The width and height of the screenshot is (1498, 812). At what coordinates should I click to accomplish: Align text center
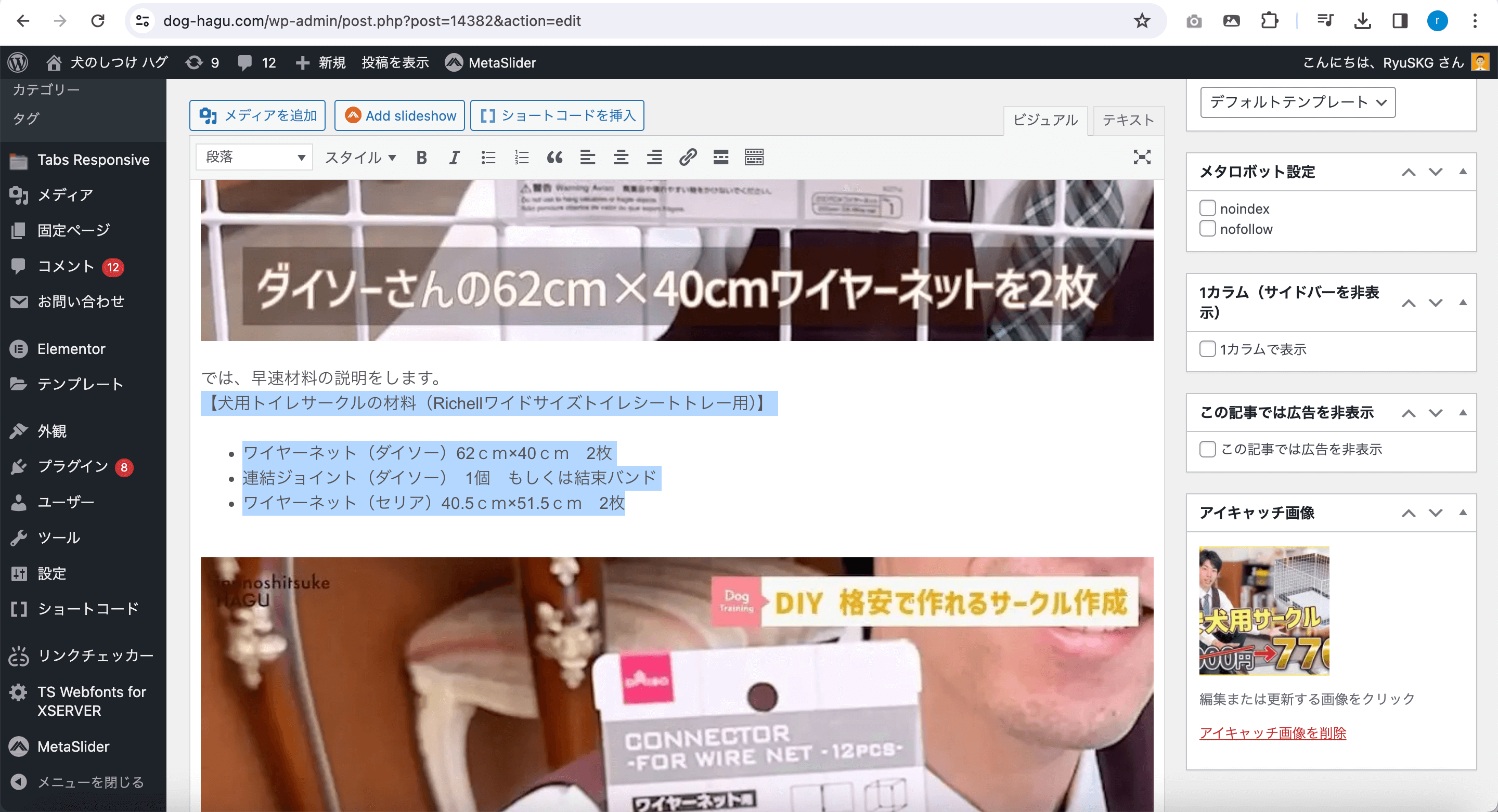(621, 157)
